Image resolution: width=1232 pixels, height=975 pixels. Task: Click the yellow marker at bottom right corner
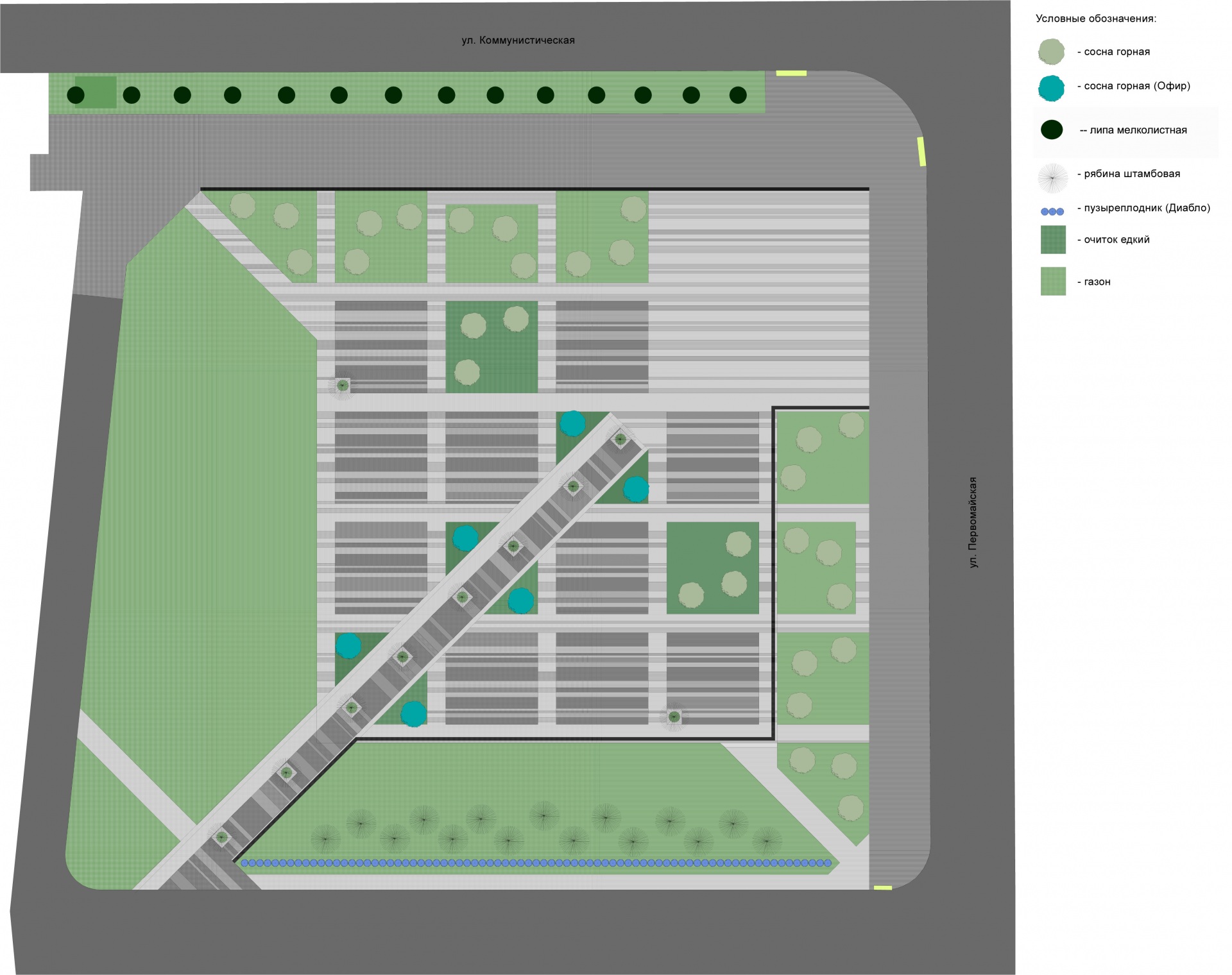coord(883,888)
